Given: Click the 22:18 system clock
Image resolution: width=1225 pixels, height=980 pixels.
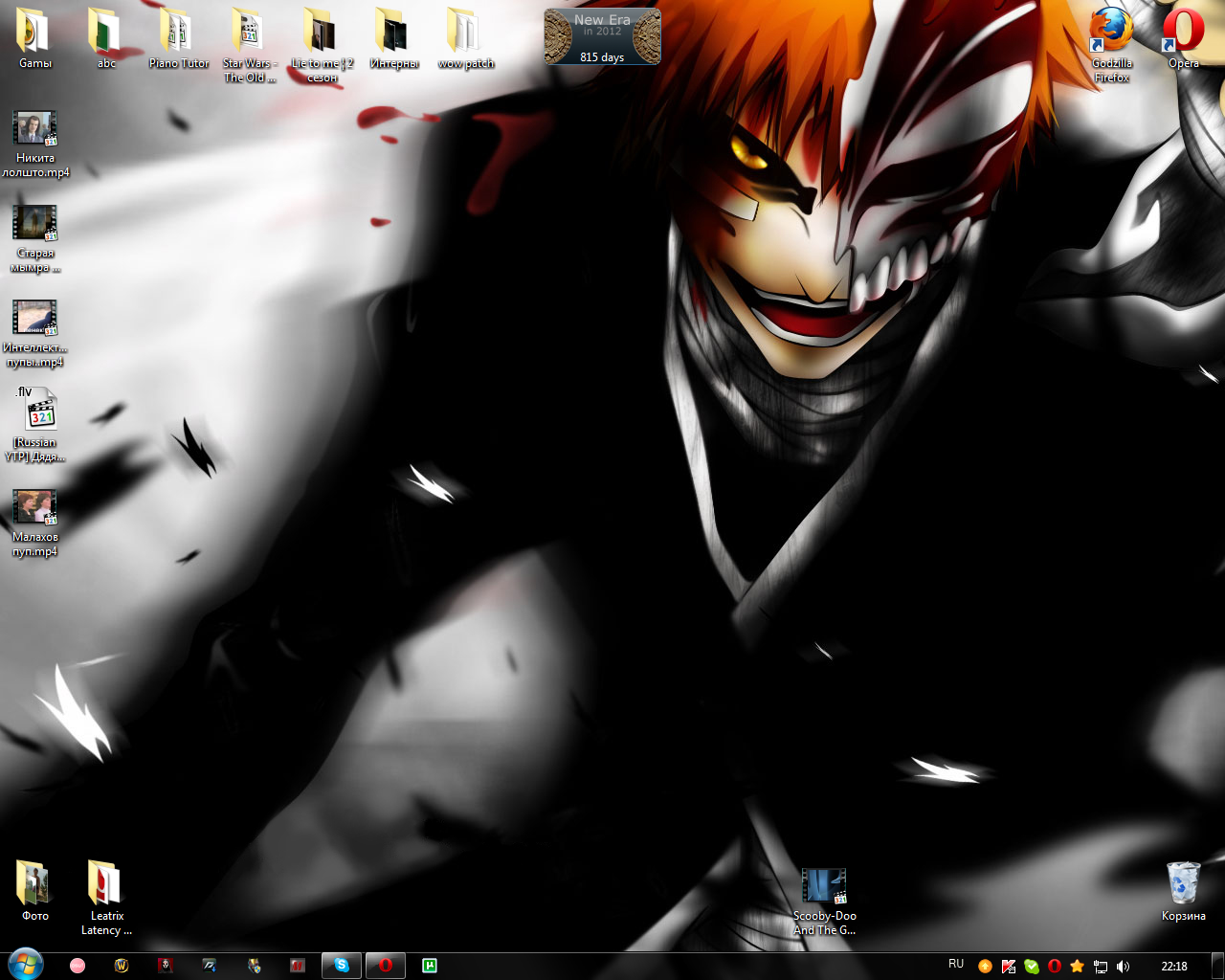Looking at the screenshot, I should tap(1173, 967).
